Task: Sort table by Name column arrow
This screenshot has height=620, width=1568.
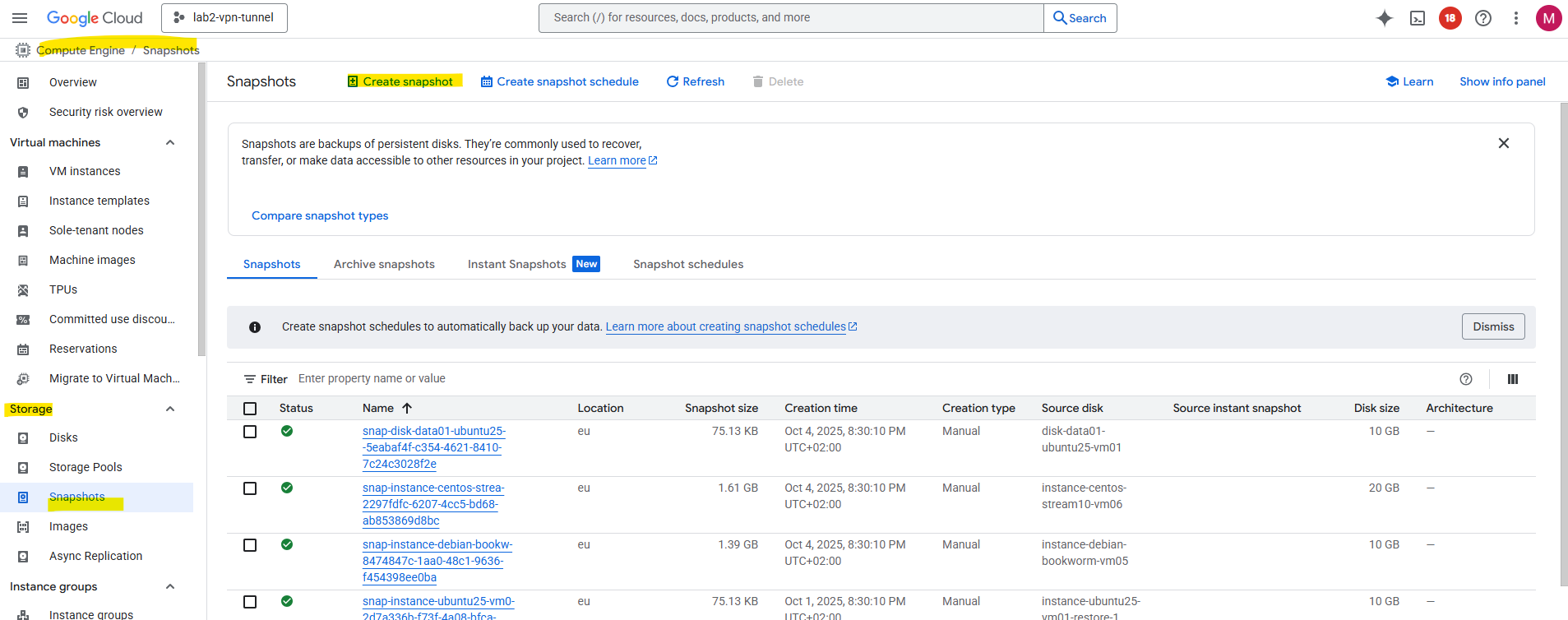Action: [407, 408]
